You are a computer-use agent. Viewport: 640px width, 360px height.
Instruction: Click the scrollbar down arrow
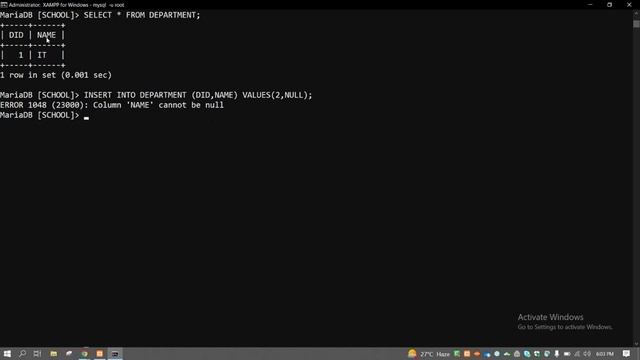click(636, 344)
